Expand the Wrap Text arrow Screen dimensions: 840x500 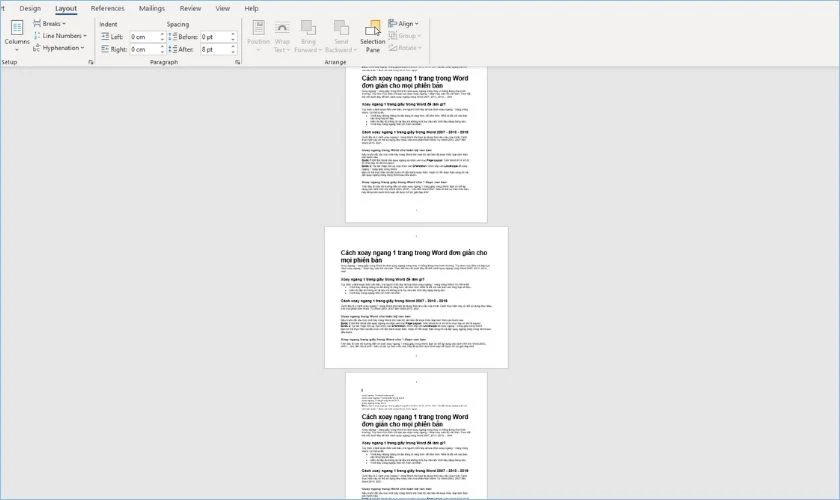[x=288, y=50]
